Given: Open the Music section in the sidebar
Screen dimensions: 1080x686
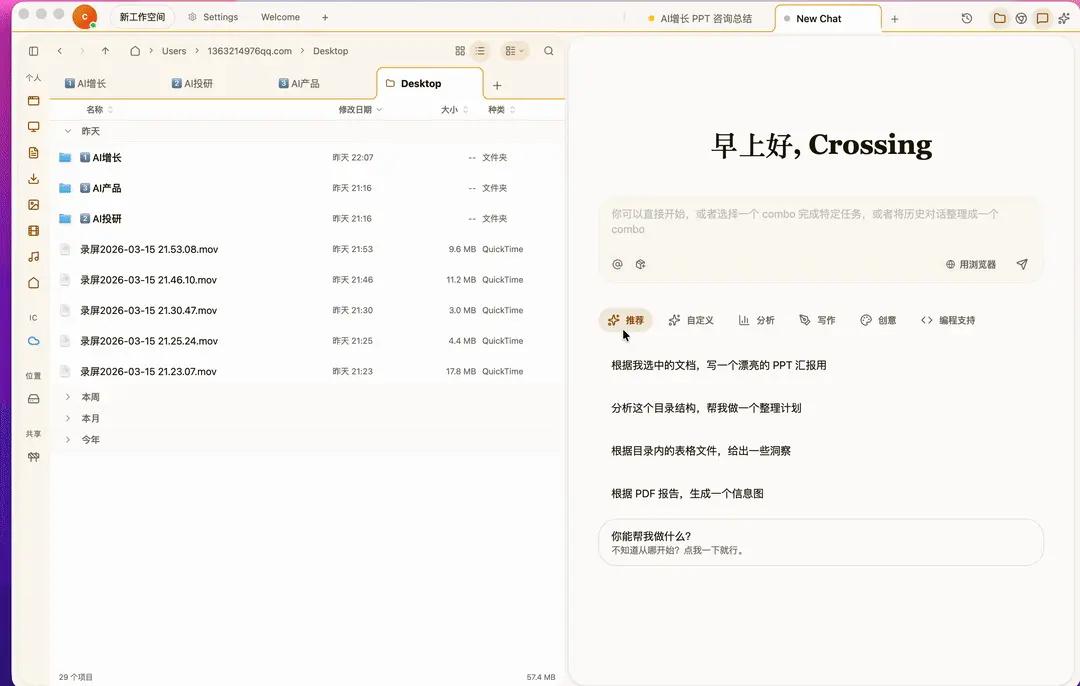Looking at the screenshot, I should tap(33, 256).
